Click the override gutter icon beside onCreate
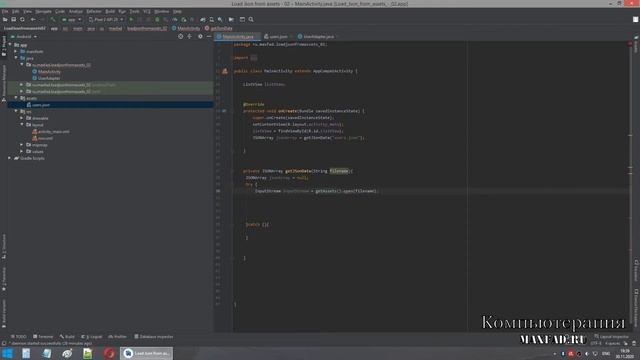The height and width of the screenshot is (360, 640). [x=224, y=111]
